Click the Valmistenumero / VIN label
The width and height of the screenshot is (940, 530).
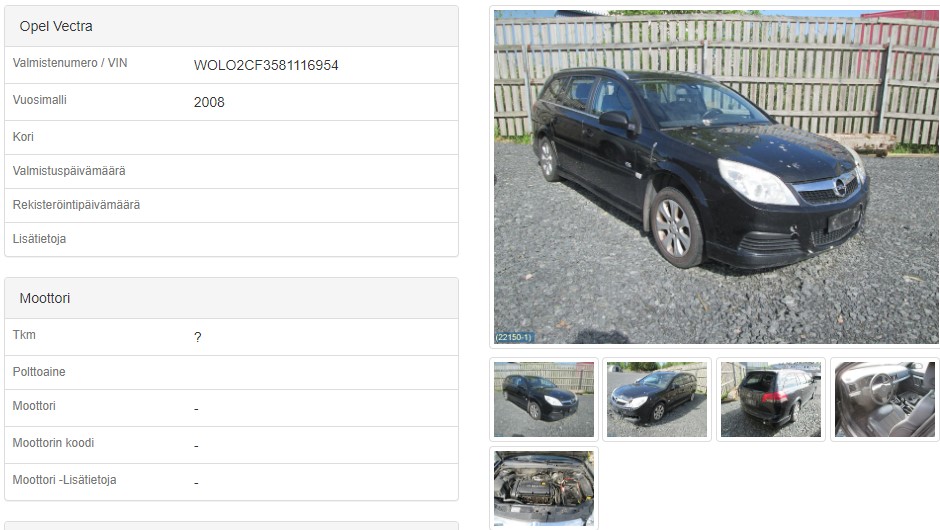(x=70, y=63)
